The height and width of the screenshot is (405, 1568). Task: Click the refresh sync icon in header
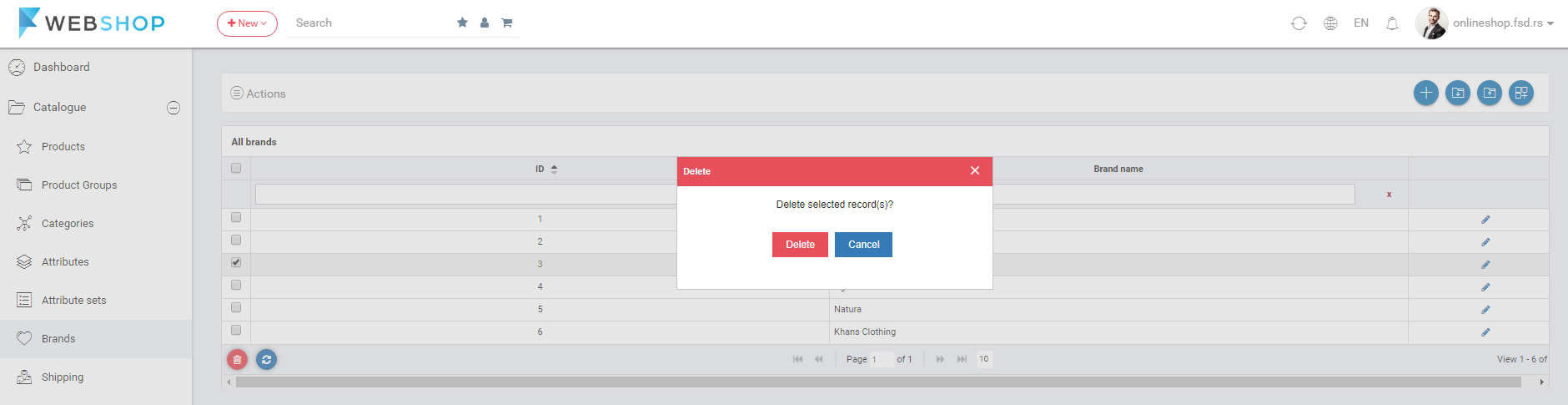click(1299, 23)
